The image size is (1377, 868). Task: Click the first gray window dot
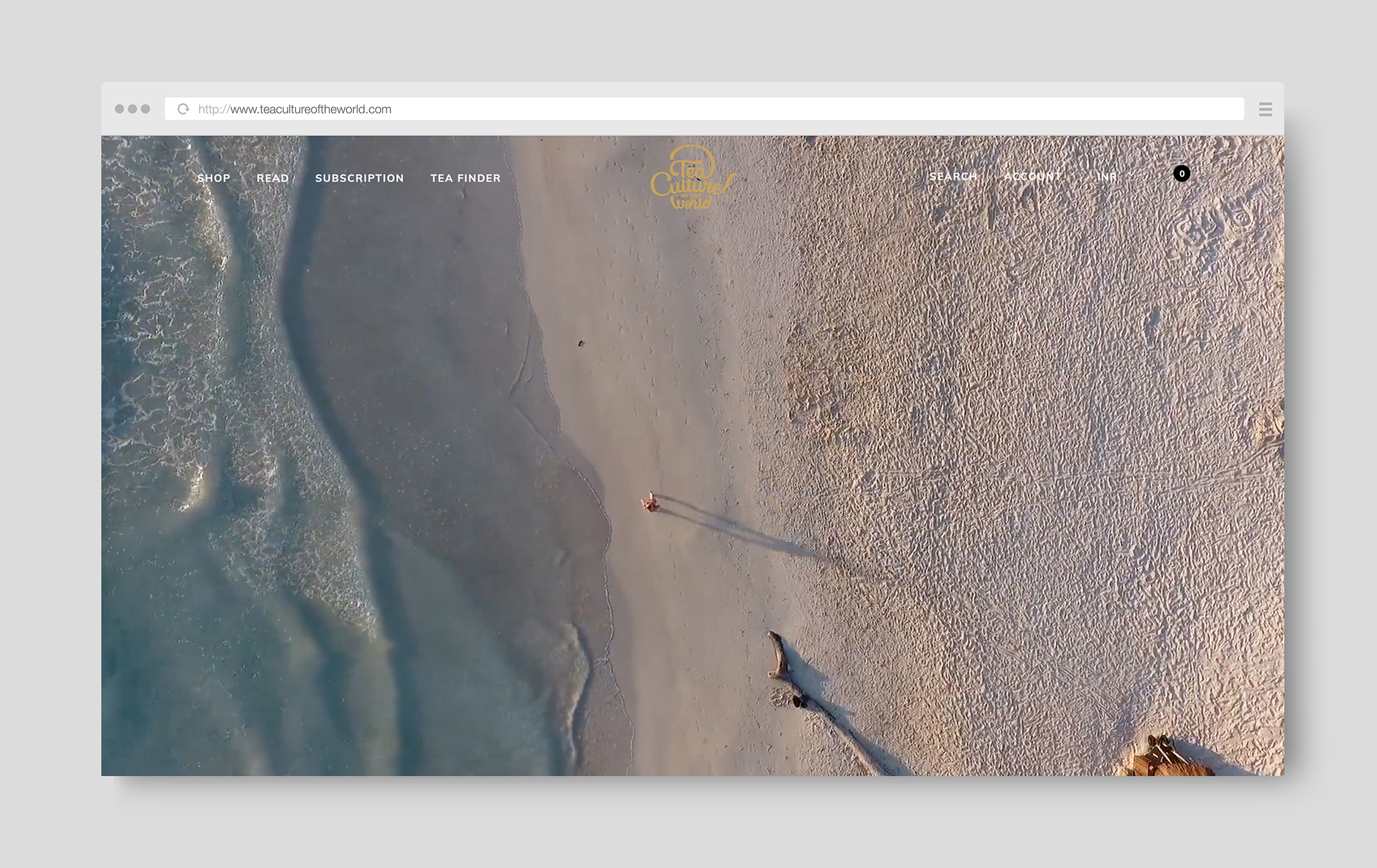(119, 109)
